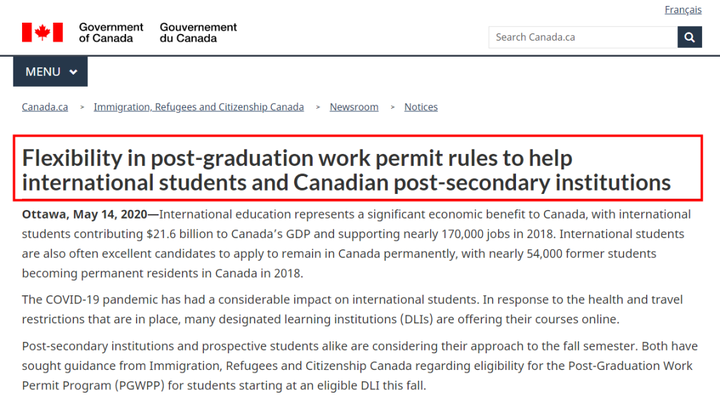The height and width of the screenshot is (398, 720).
Task: Open the MENU button
Action: pos(51,72)
